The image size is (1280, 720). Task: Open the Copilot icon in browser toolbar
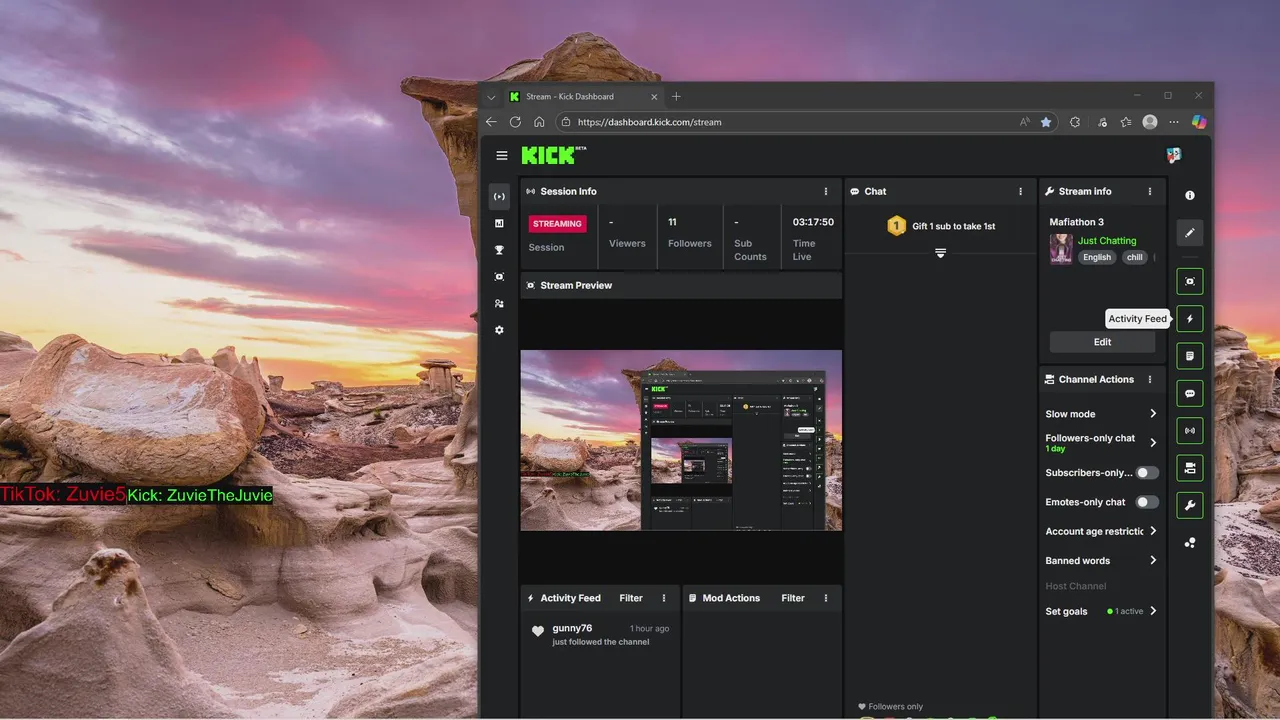[x=1199, y=122]
